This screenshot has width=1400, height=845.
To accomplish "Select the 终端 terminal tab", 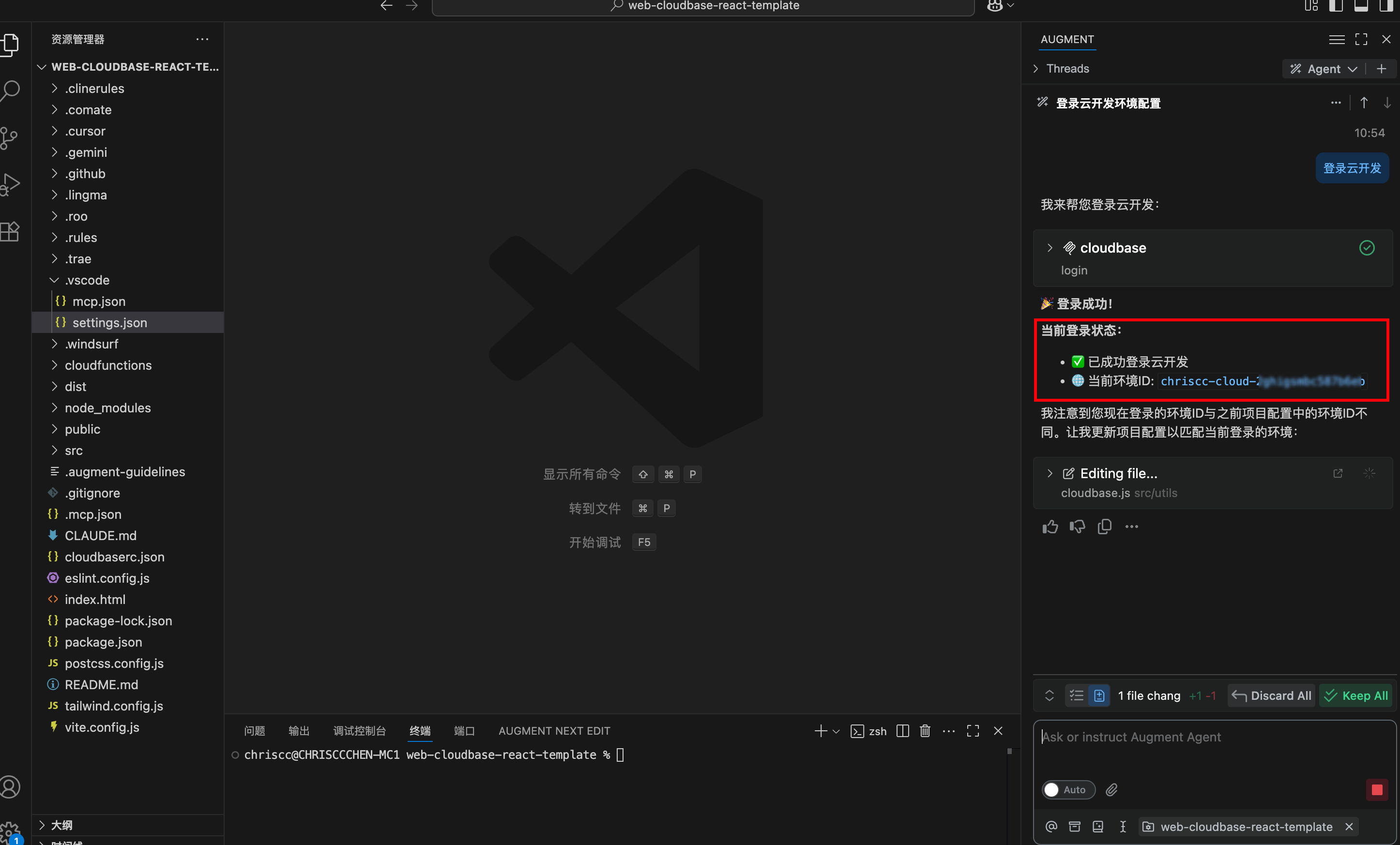I will pos(420,731).
